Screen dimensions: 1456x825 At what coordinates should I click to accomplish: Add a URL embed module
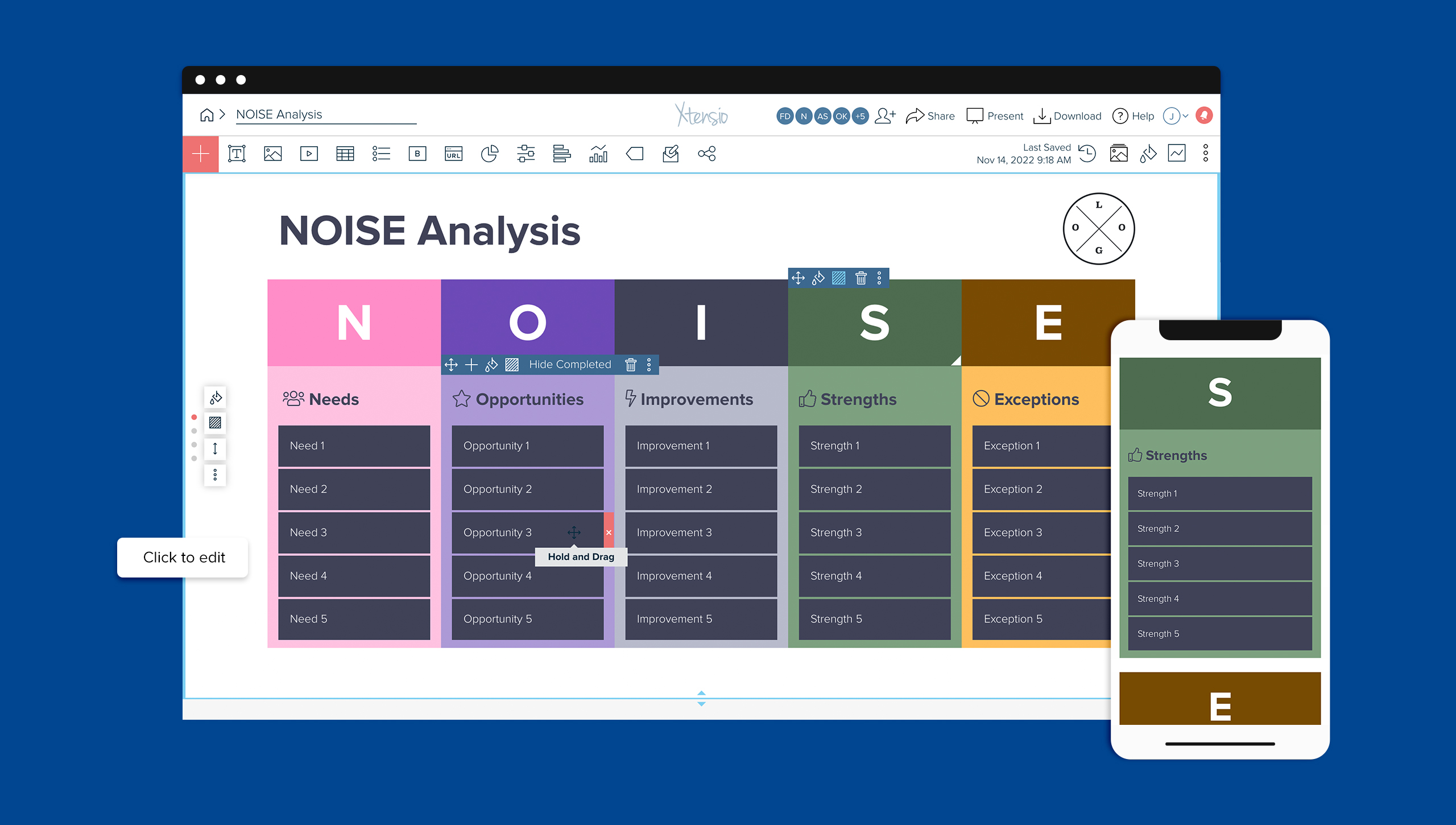(x=453, y=154)
